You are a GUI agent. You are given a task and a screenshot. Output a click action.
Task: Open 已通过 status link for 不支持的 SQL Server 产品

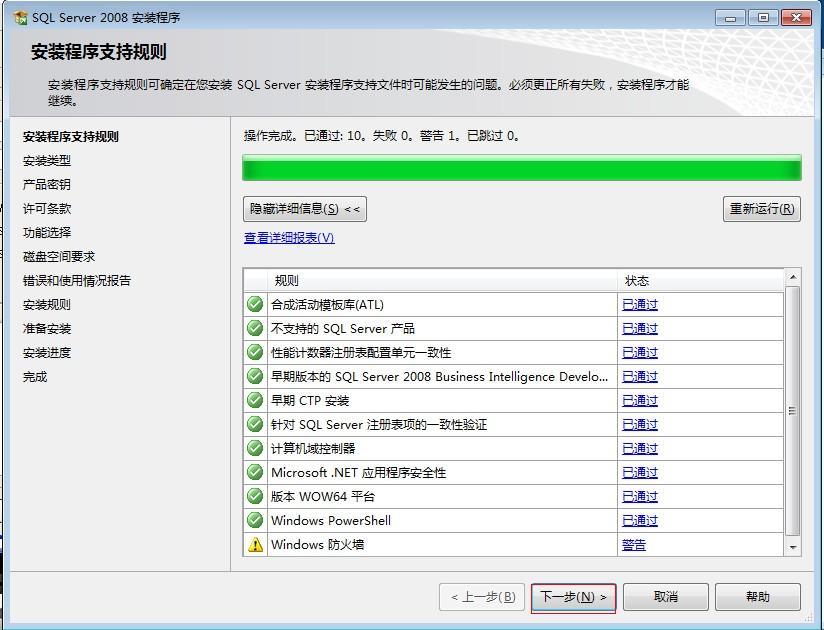(x=640, y=329)
